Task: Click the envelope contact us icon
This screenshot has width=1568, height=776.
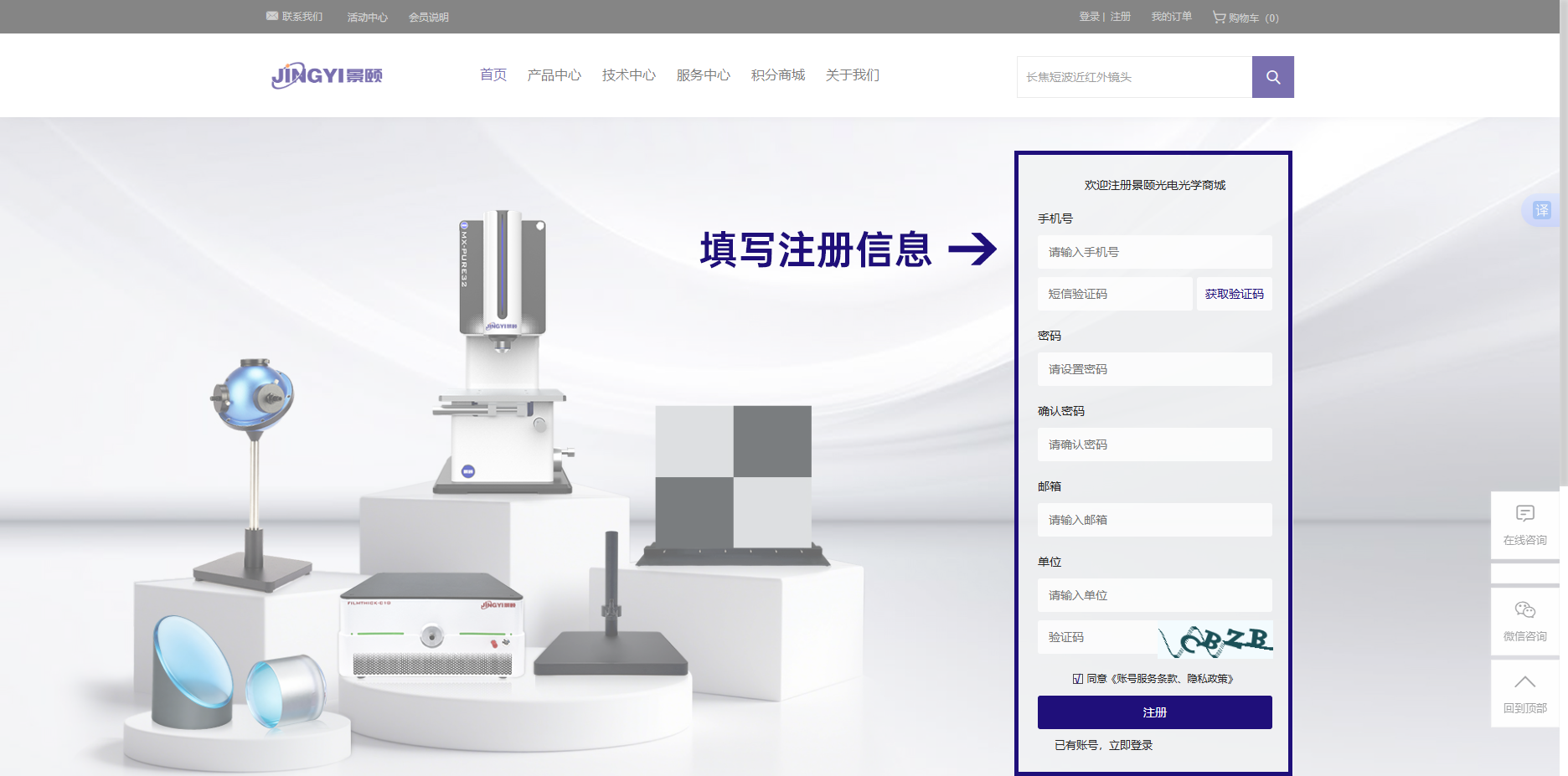Action: click(272, 16)
